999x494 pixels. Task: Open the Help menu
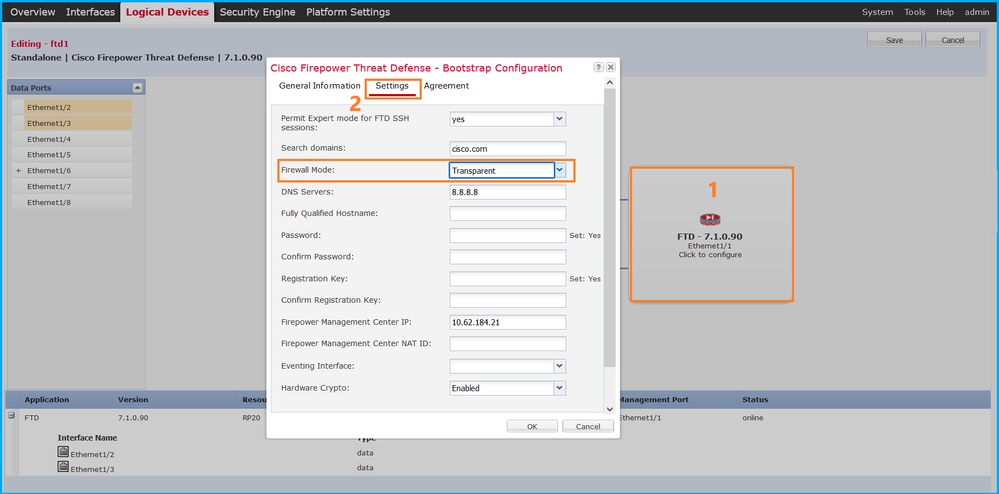coord(945,12)
